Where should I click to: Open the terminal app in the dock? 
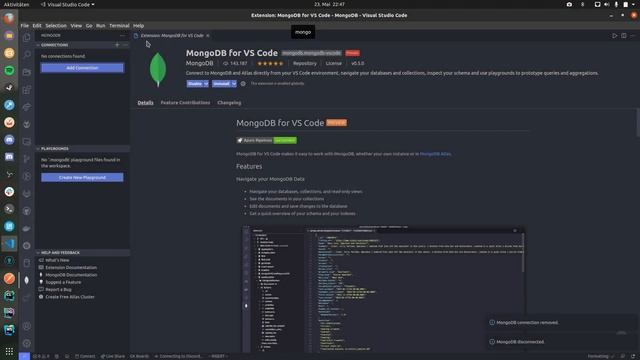pyautogui.click(x=9, y=209)
